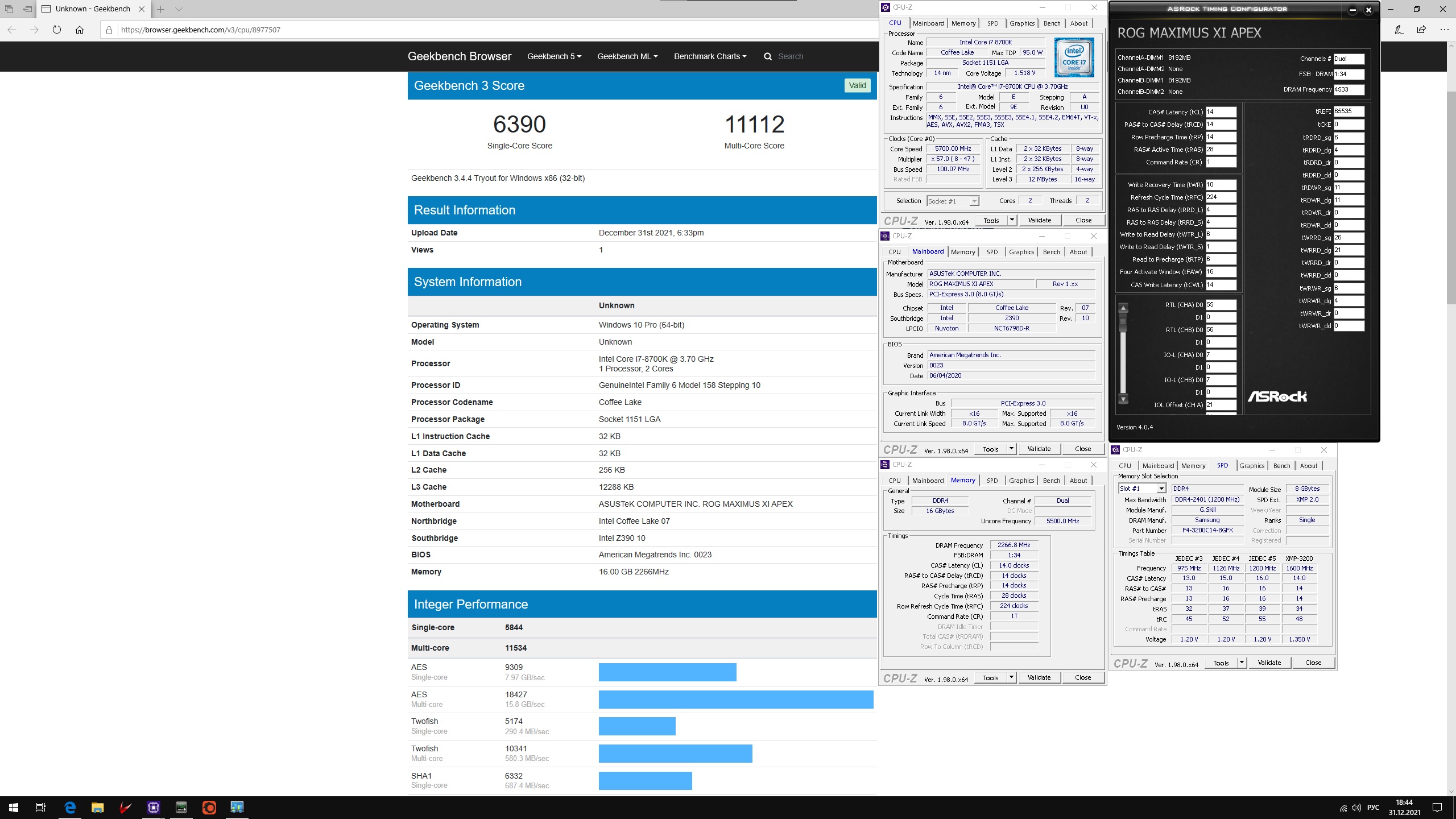Switch to Bench tab in CPU-Z CPU window
Image resolution: width=1456 pixels, height=819 pixels.
tap(1052, 23)
